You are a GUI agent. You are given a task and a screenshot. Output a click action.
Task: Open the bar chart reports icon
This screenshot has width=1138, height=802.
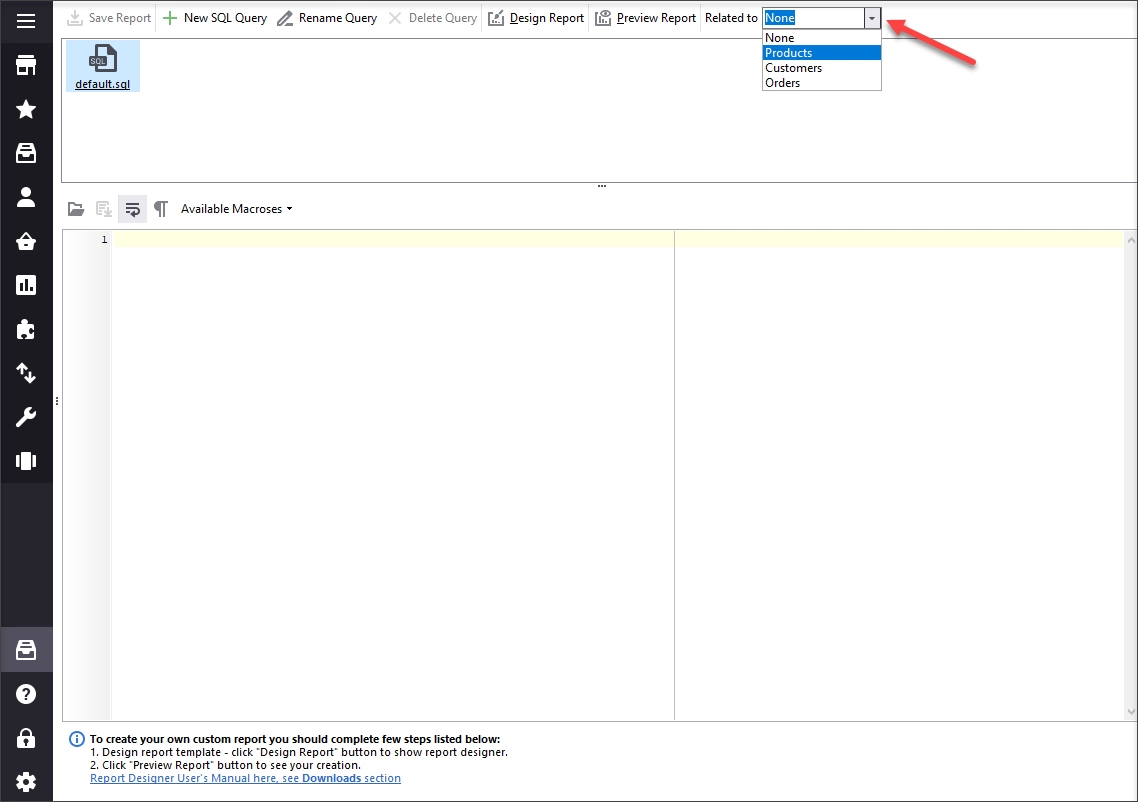tap(26, 285)
